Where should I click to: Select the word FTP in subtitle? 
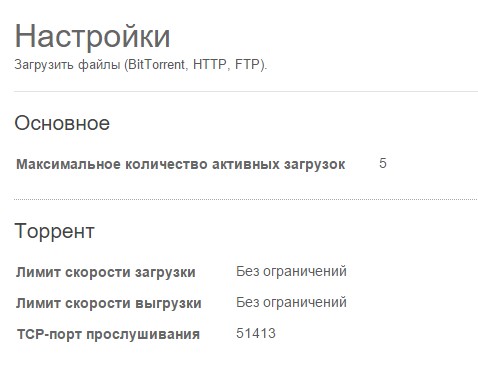pyautogui.click(x=247, y=64)
